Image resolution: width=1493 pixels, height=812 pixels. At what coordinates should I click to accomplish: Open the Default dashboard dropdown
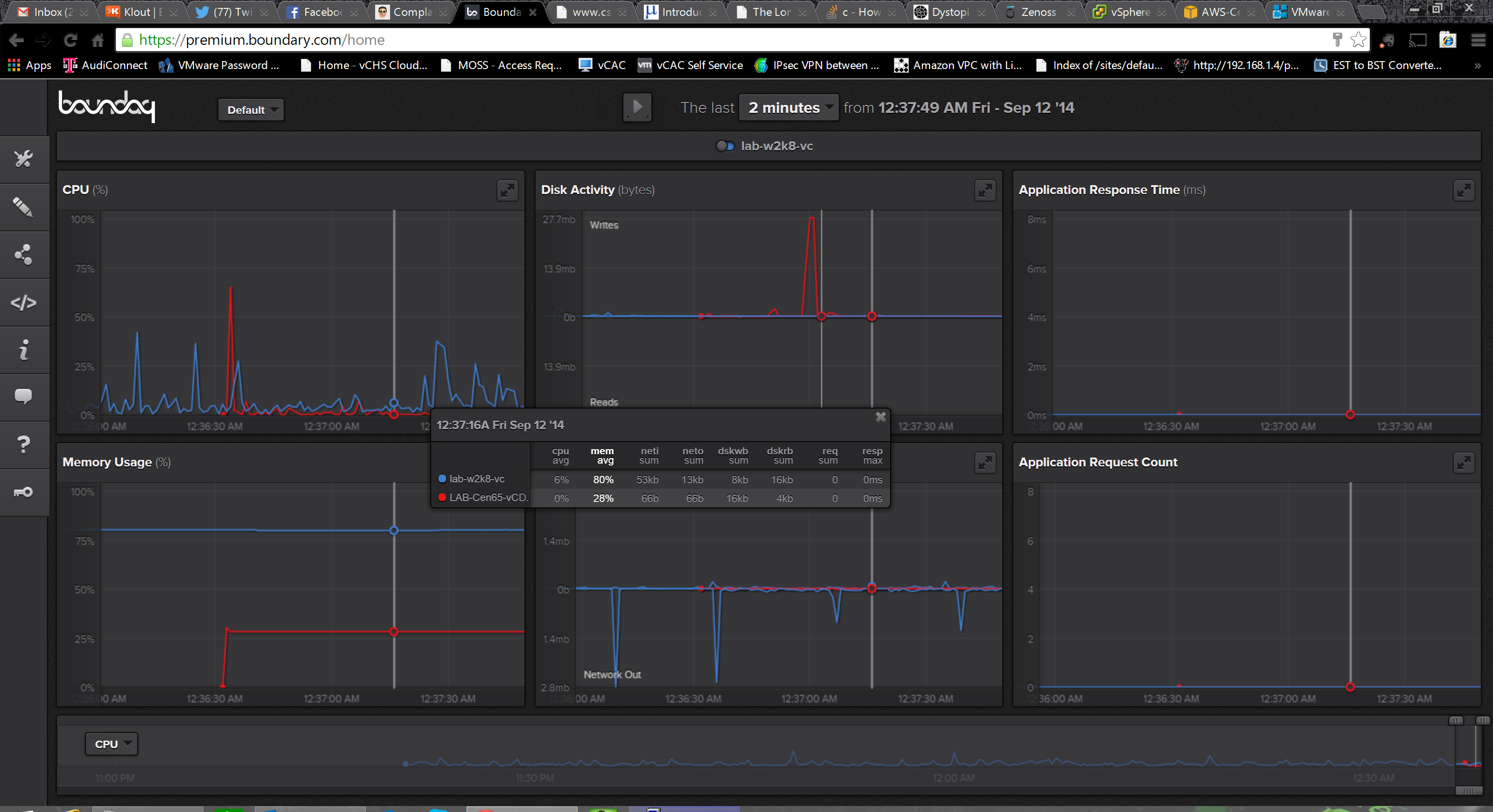pyautogui.click(x=251, y=110)
